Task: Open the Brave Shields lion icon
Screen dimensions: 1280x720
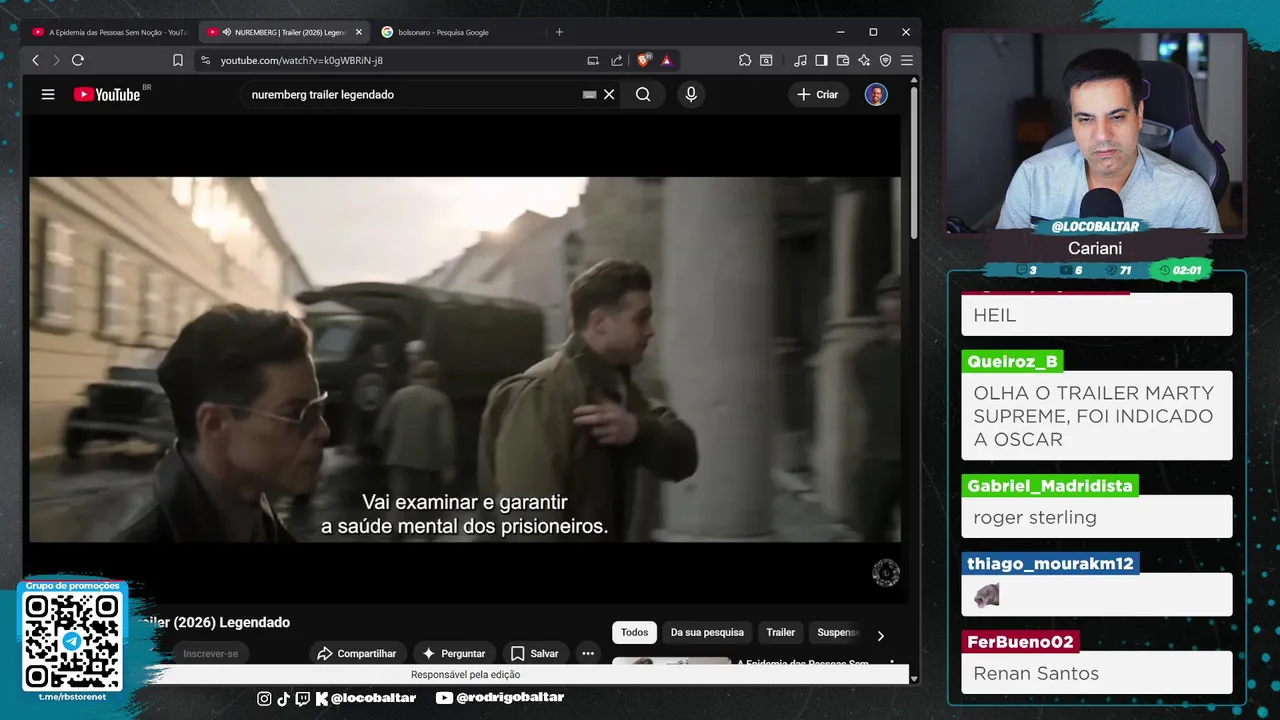Action: click(x=643, y=60)
